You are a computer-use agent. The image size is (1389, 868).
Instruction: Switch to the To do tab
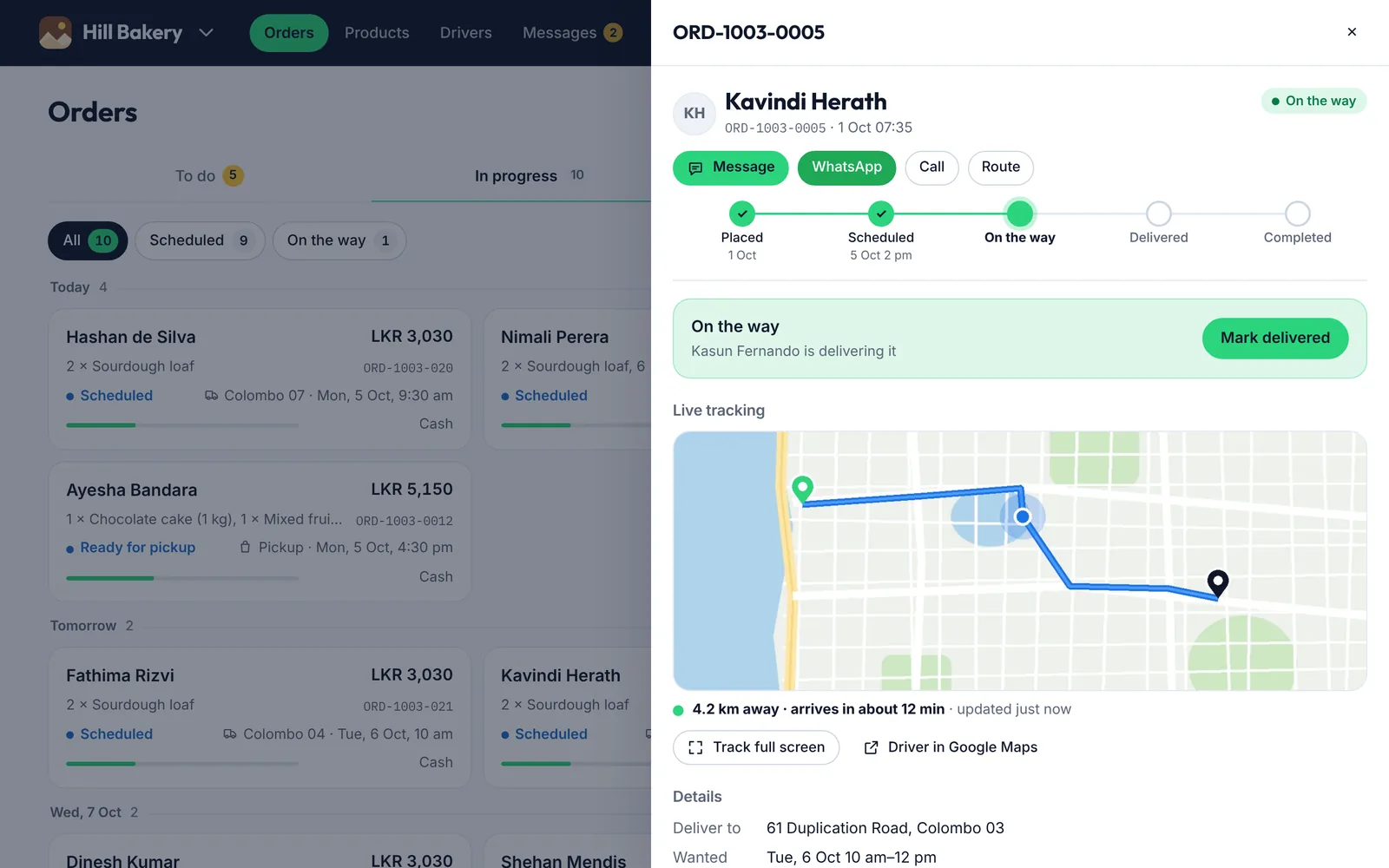pyautogui.click(x=209, y=176)
